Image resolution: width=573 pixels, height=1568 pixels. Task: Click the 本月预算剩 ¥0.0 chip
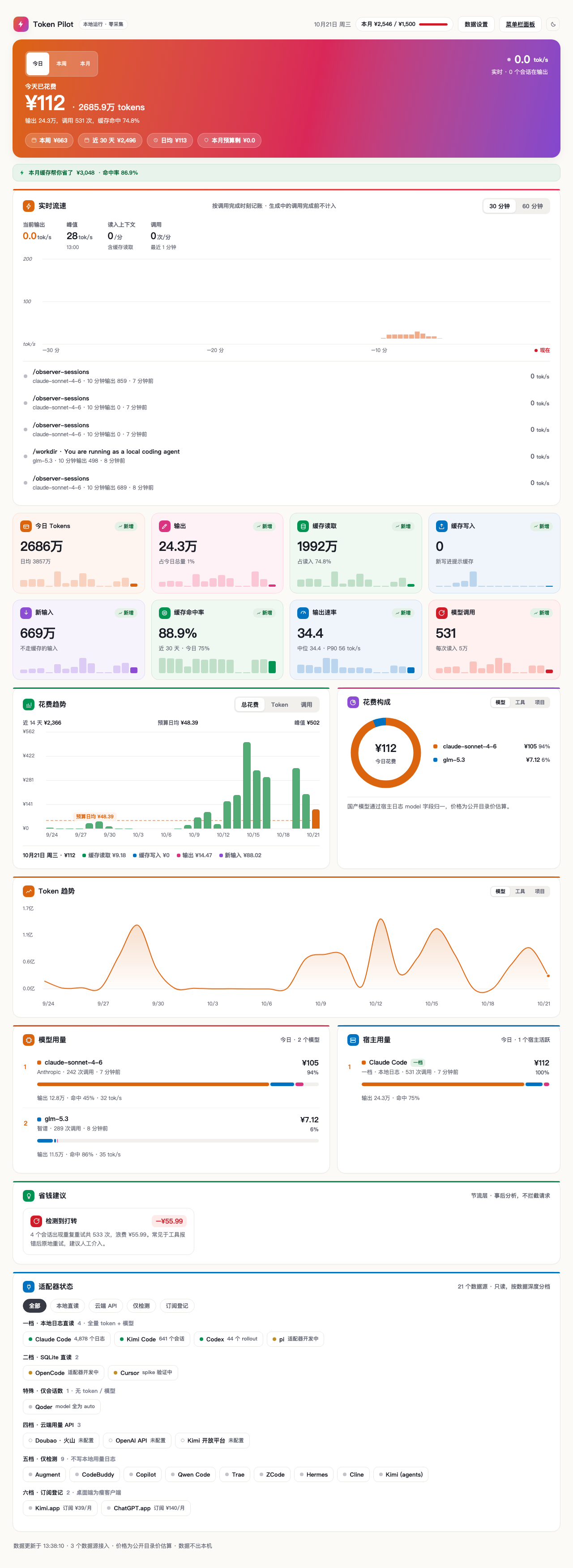click(x=229, y=140)
